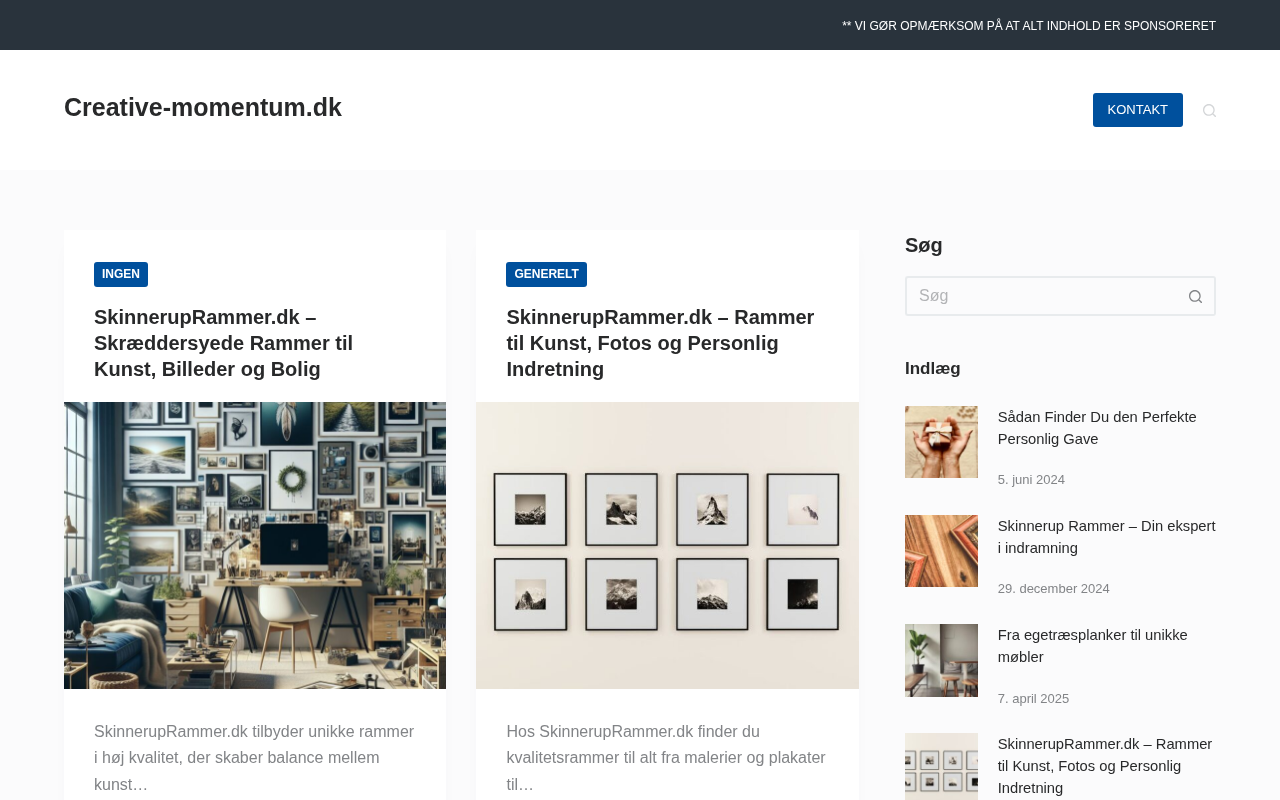
Task: Click the eight framed mountain photos image
Action: [x=667, y=545]
